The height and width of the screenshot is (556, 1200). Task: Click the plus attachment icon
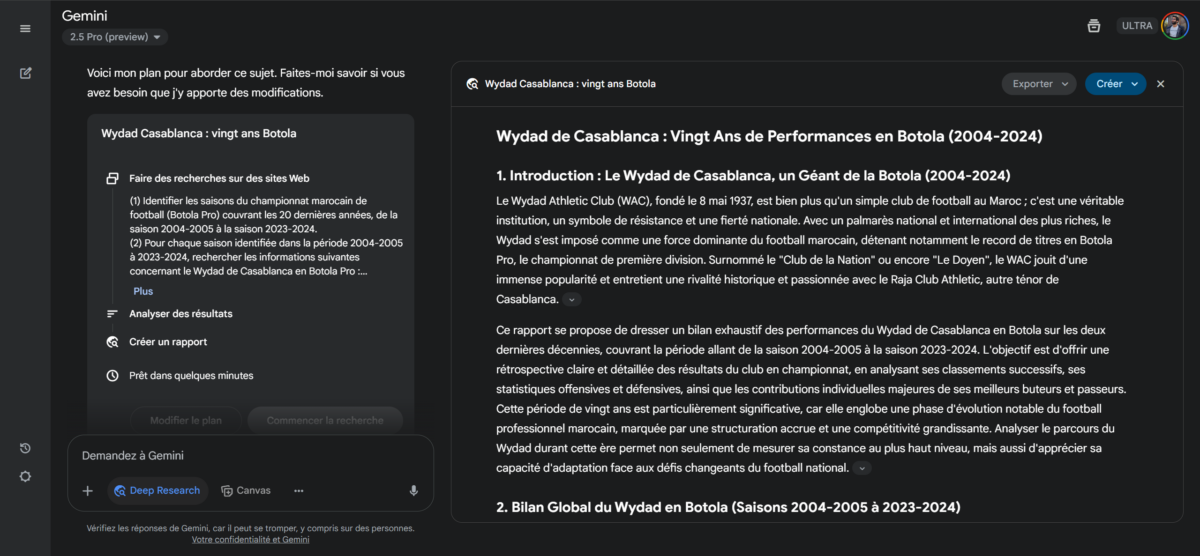coord(88,491)
